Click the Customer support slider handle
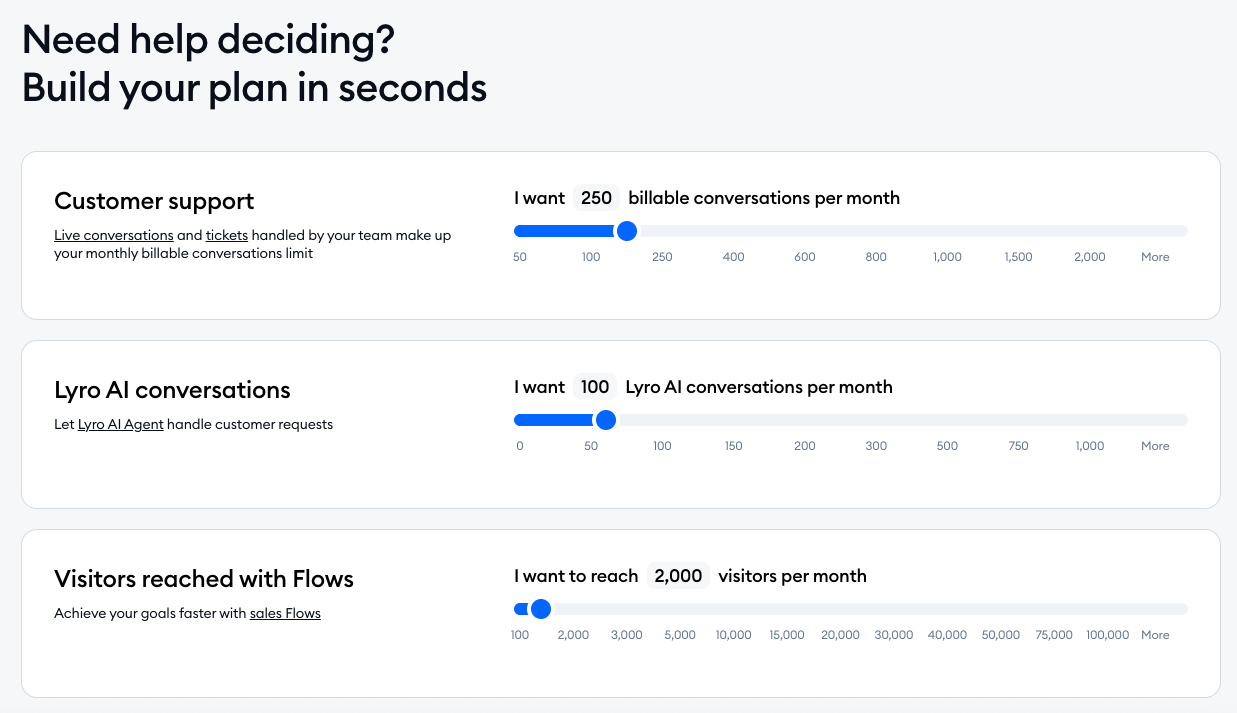Screen dimensions: 1237x713 tap(627, 231)
